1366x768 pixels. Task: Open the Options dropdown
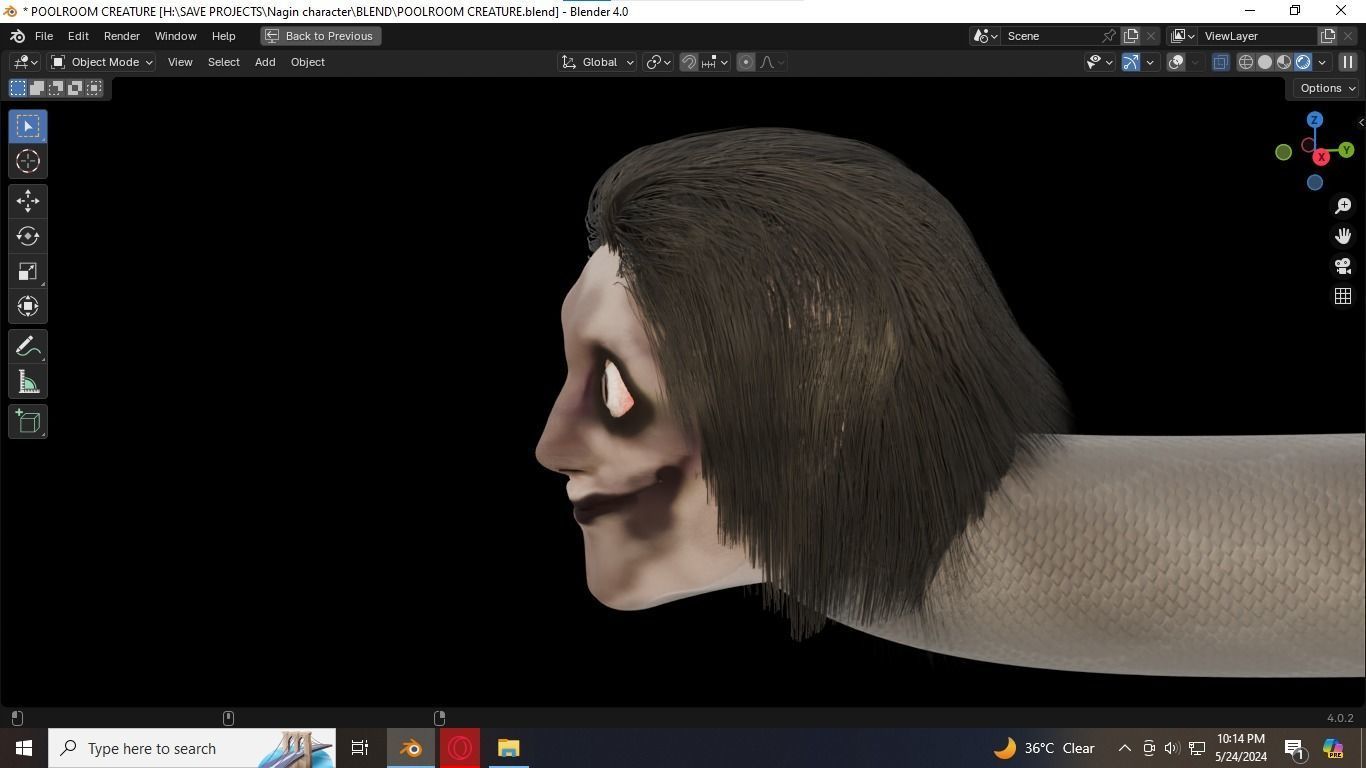[x=1327, y=88]
